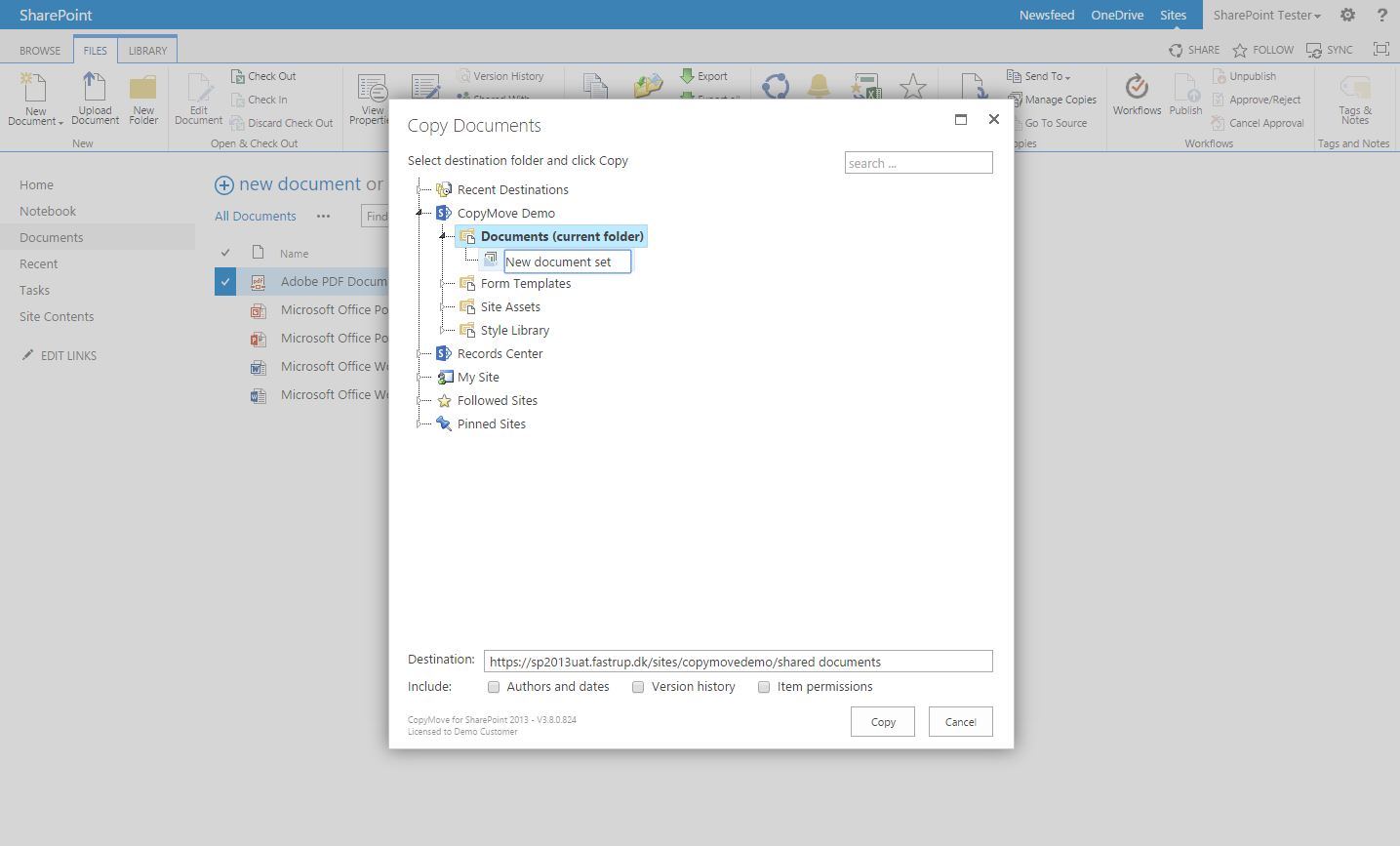
Task: Click the Edit Document ribbon icon
Action: 199,88
